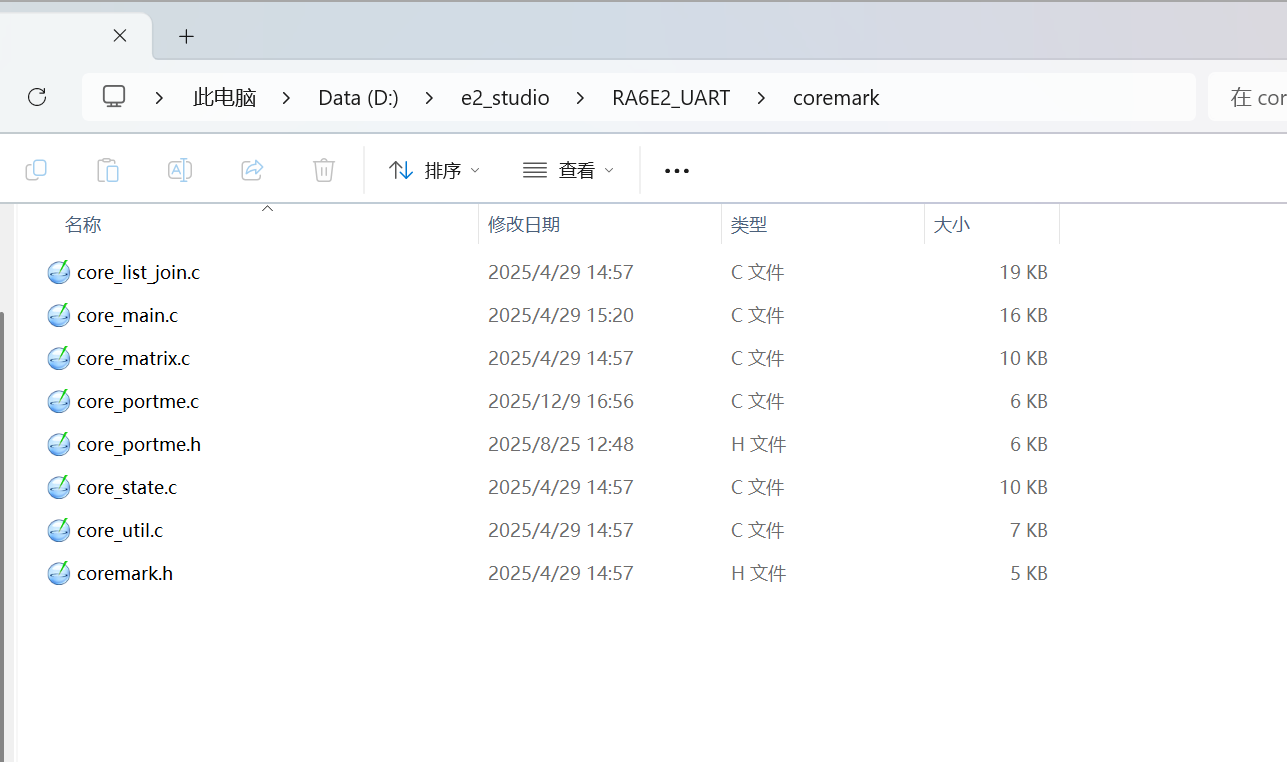Expand the chevron after e2_studio breadcrumb
Image resolution: width=1287 pixels, height=762 pixels.
click(x=580, y=98)
